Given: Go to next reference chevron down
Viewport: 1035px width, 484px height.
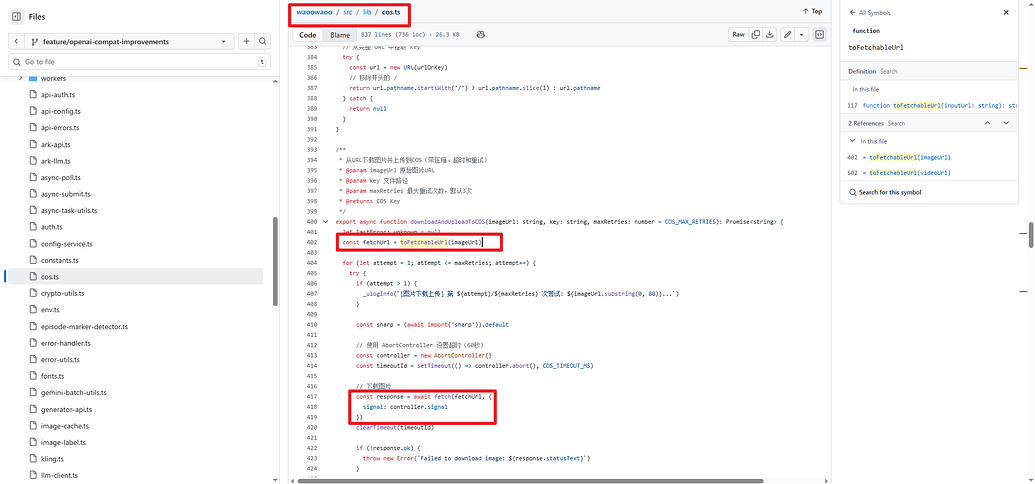Looking at the screenshot, I should (1006, 123).
